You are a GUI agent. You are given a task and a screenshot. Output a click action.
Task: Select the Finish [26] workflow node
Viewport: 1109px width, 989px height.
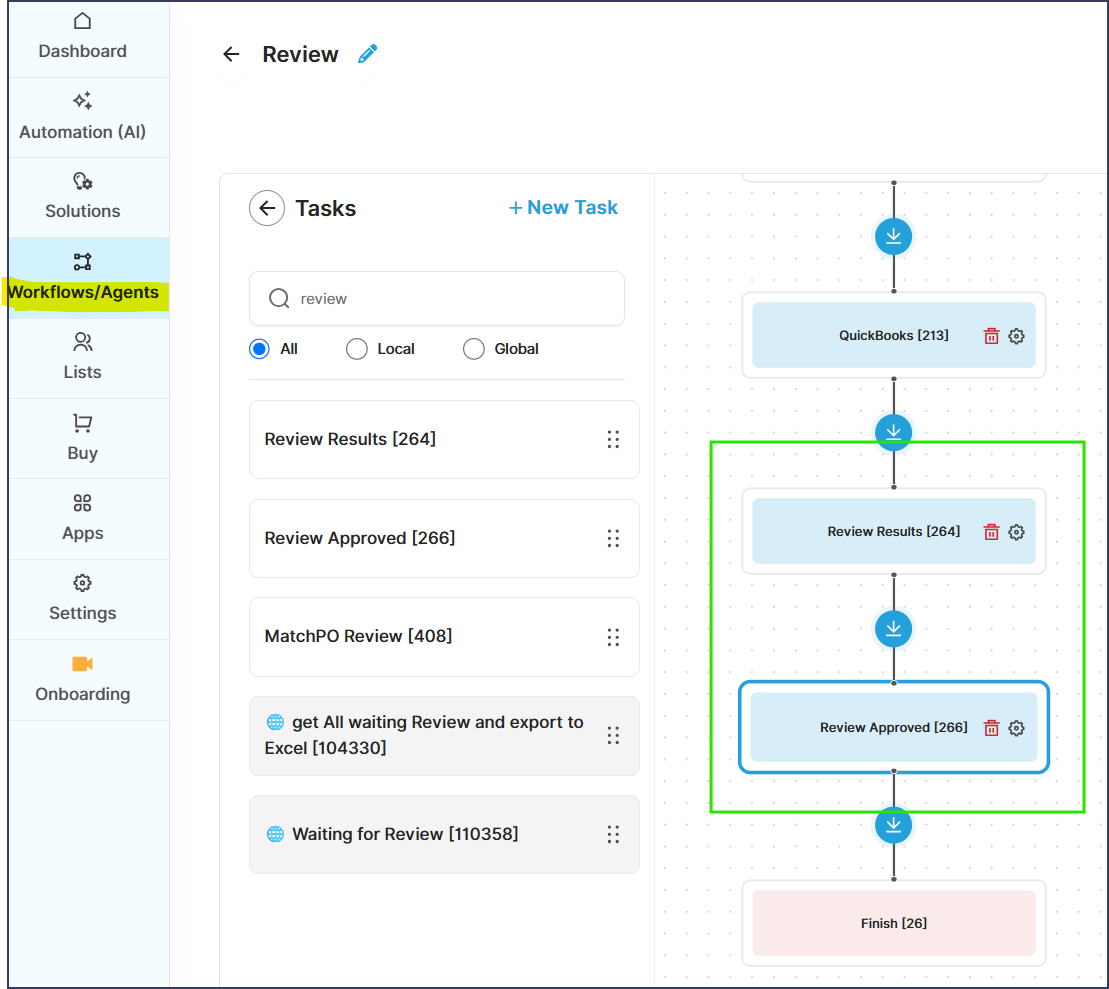pos(894,923)
